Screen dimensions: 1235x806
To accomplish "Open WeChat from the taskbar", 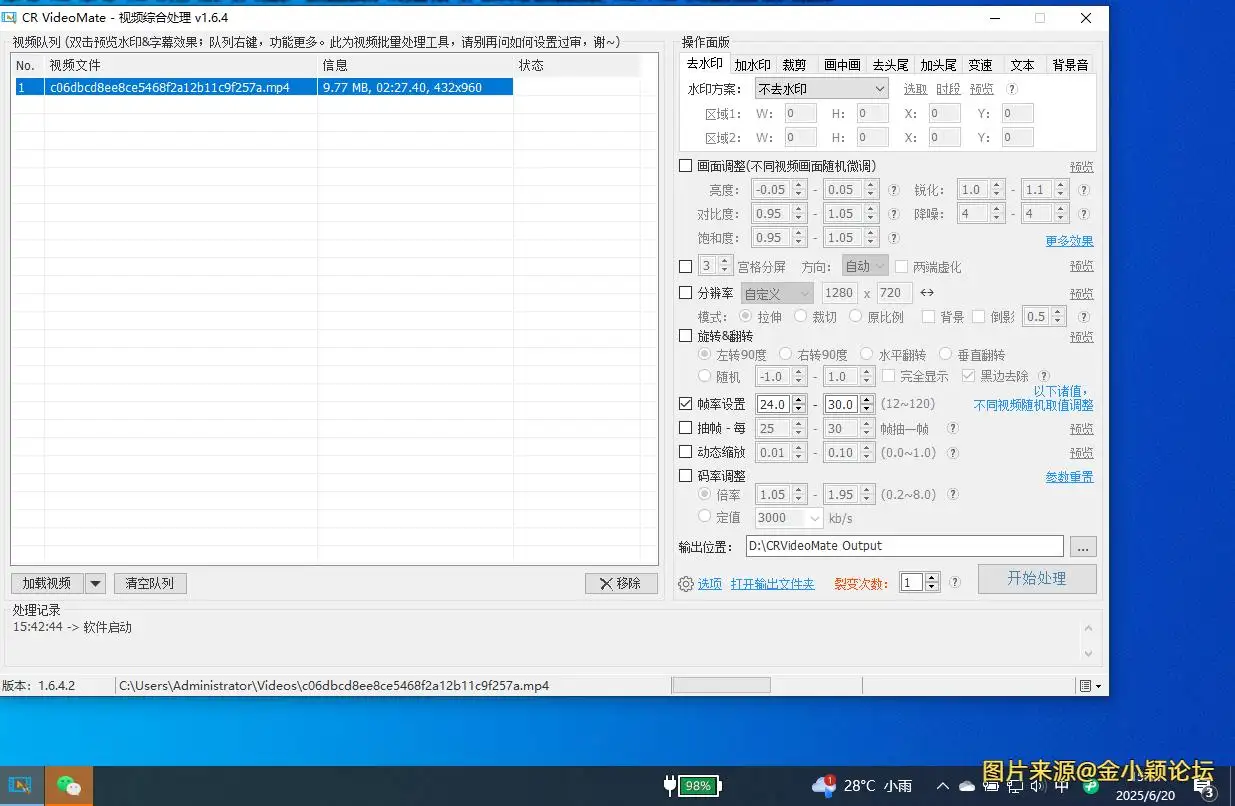I will click(67, 786).
